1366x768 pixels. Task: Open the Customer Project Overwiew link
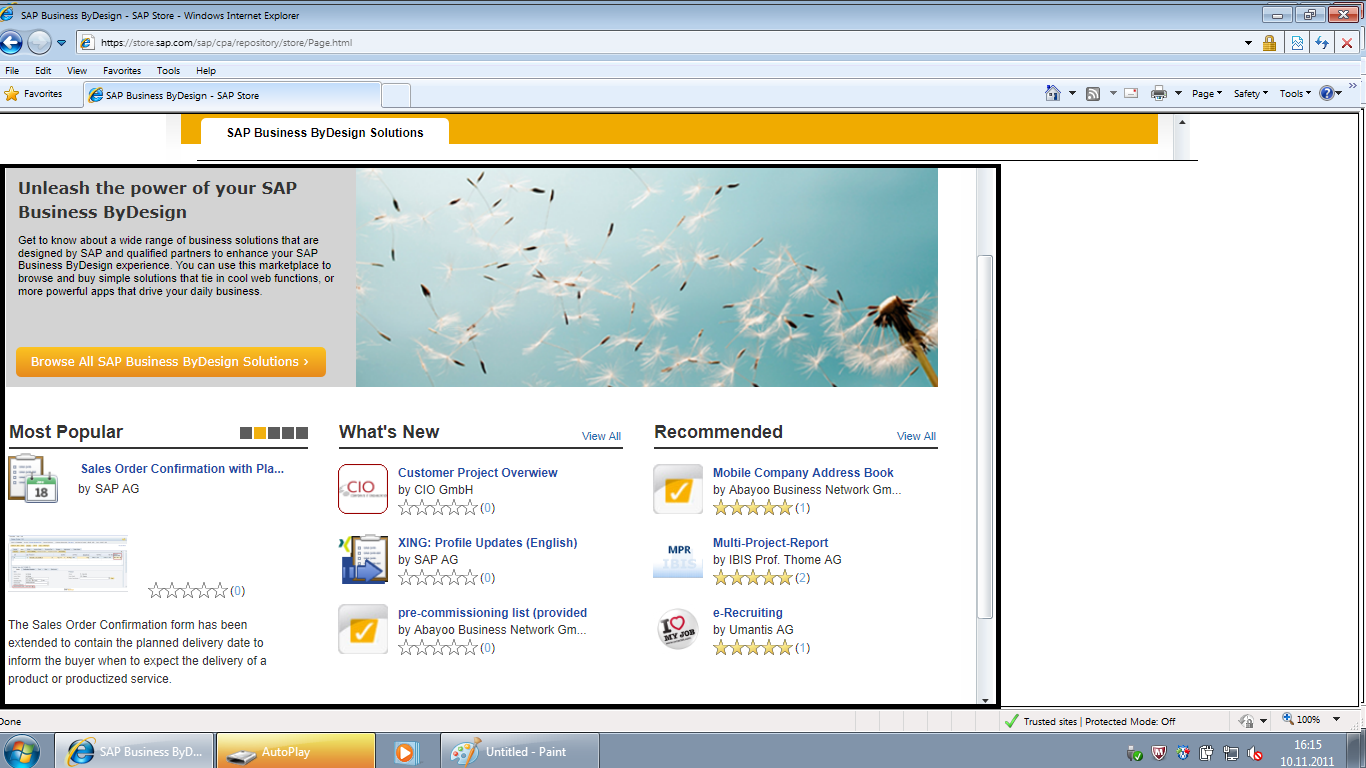[477, 473]
